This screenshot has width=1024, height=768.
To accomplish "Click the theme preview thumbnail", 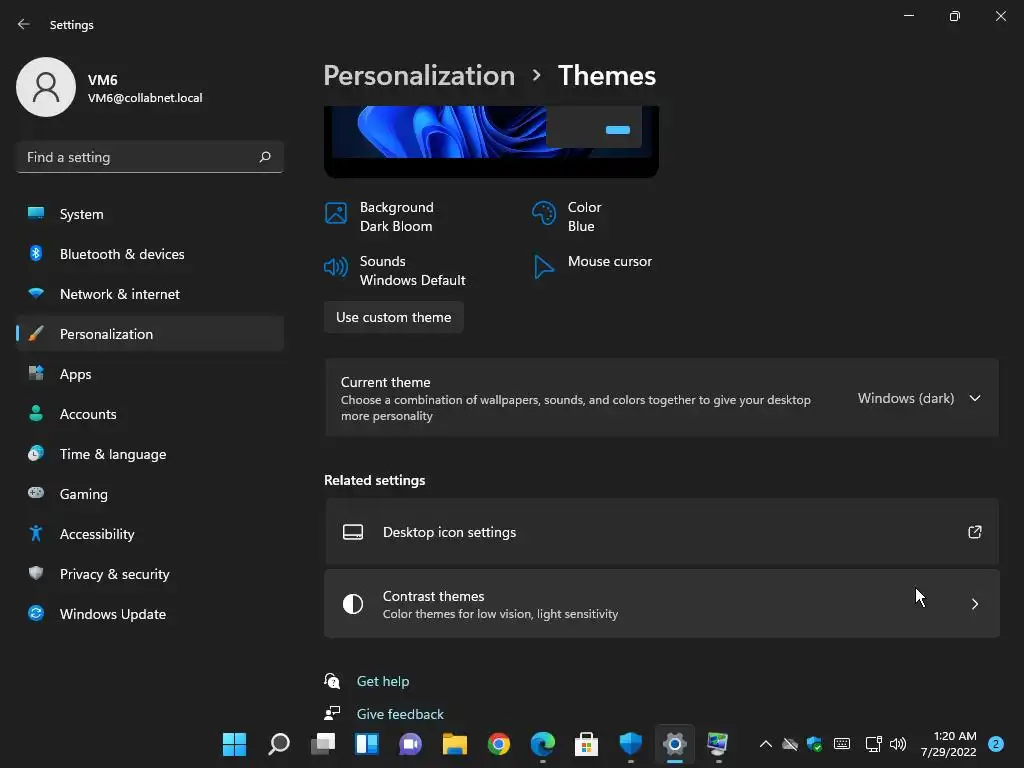I will click(491, 141).
